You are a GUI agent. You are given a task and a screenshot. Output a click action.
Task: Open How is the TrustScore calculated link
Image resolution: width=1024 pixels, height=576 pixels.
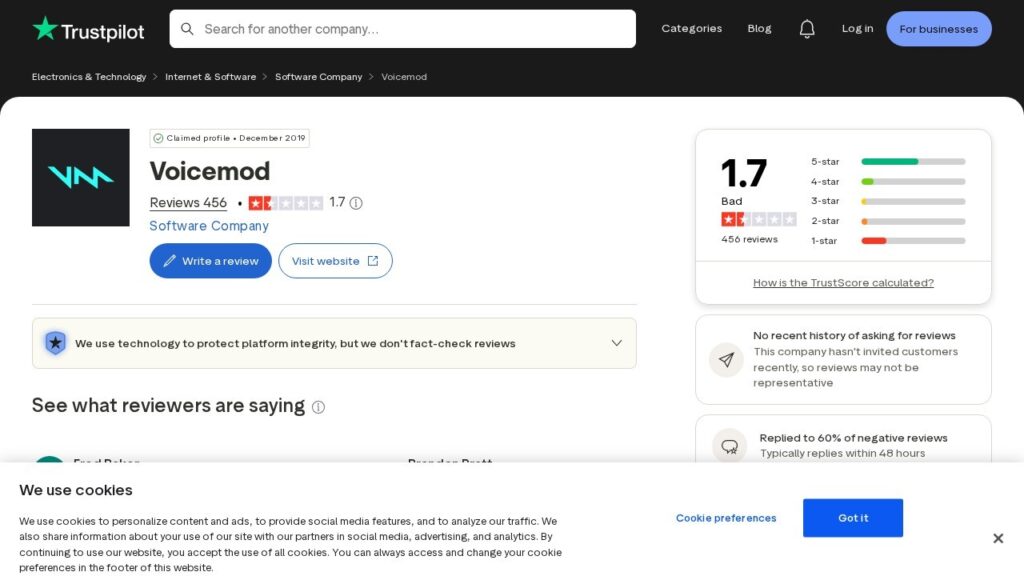click(x=843, y=283)
